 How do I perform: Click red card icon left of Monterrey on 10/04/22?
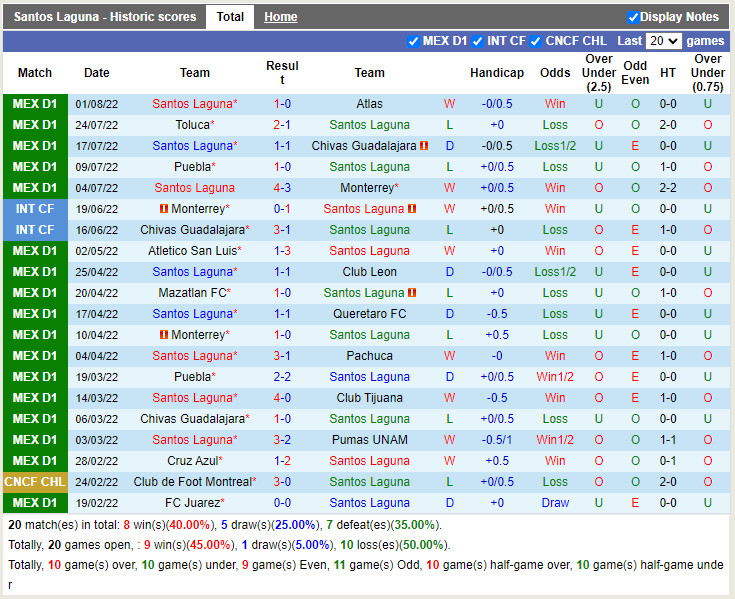[164, 335]
